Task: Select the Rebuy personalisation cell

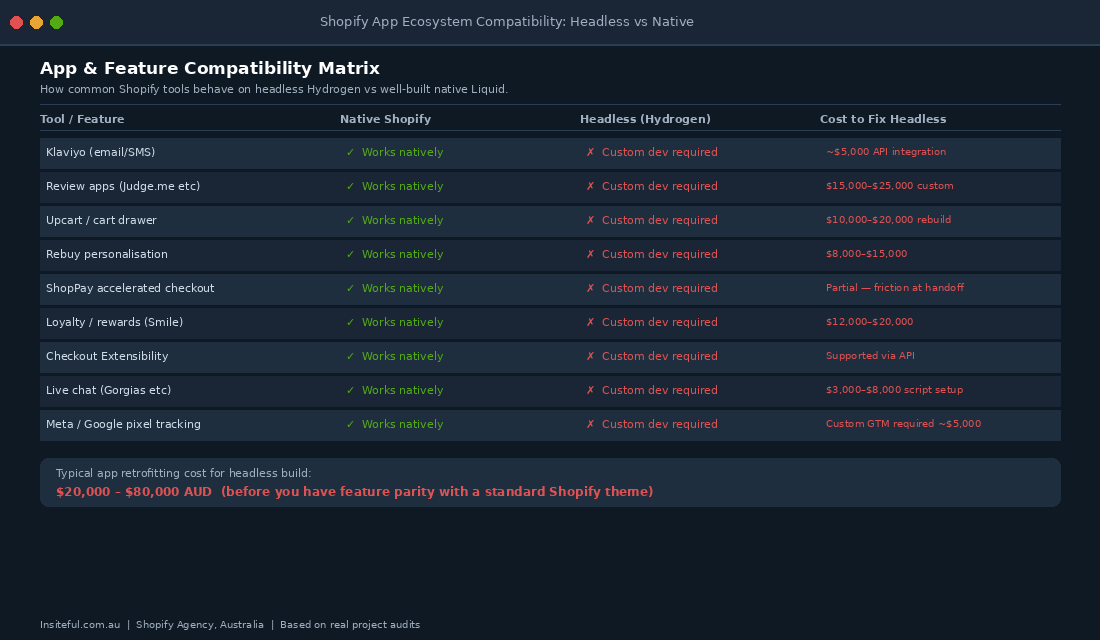Action: coord(107,254)
